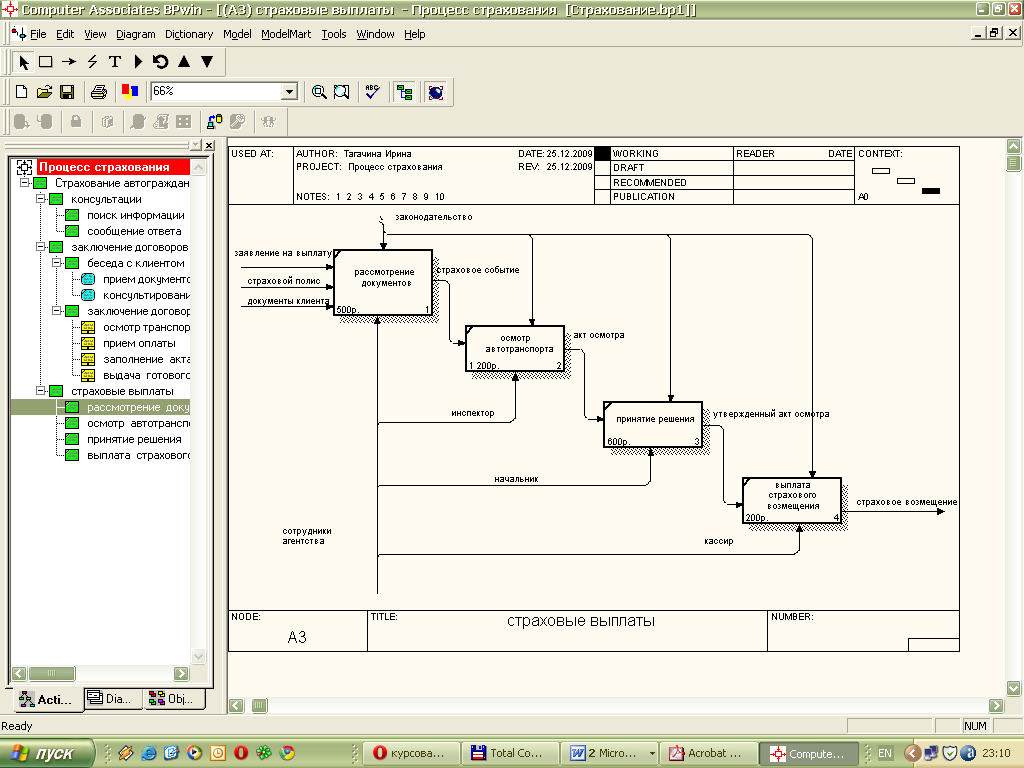
Task: Select the Activity Box tool
Action: (46, 62)
